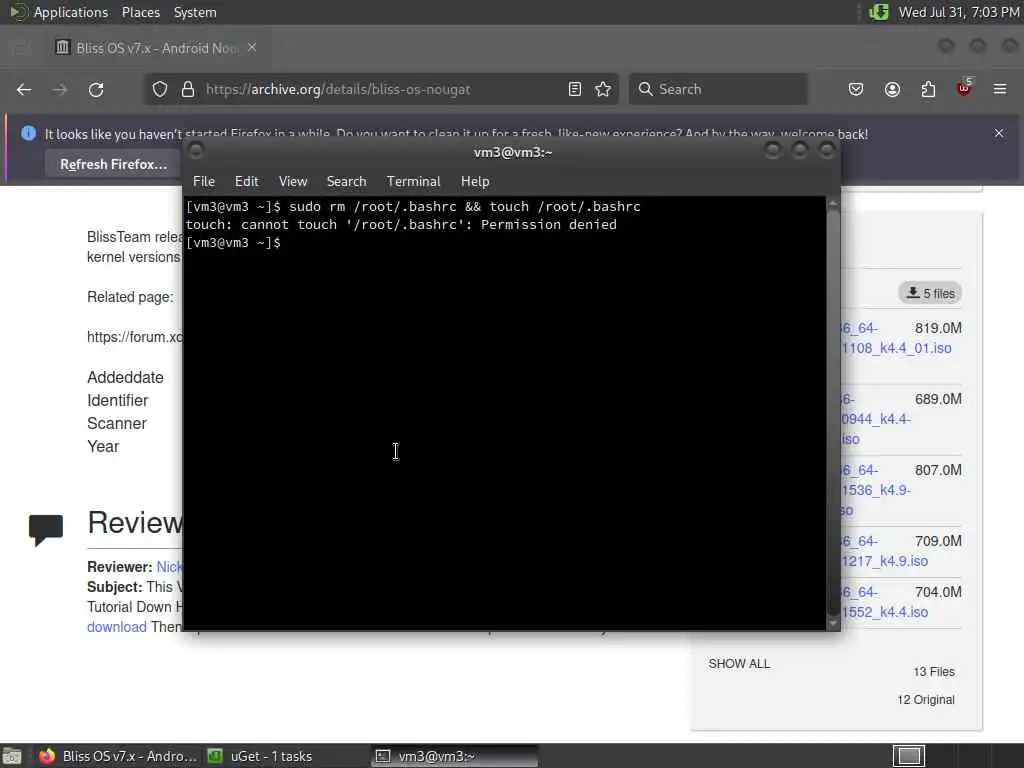Open the 1108_k4.4_01.iso download link

pos(896,348)
